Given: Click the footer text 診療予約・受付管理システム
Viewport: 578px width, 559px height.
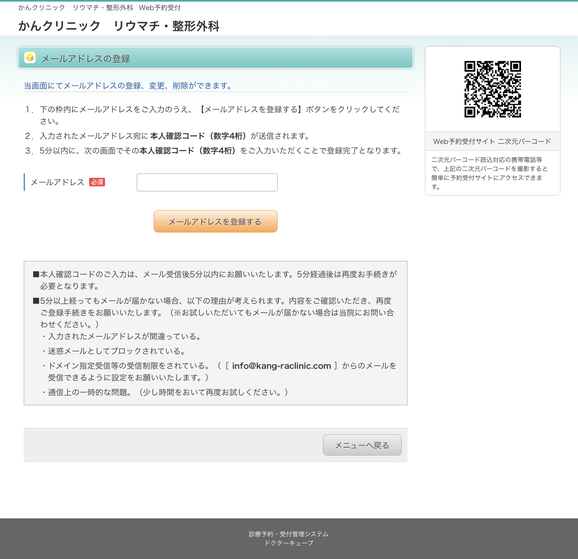Looking at the screenshot, I should [x=289, y=534].
